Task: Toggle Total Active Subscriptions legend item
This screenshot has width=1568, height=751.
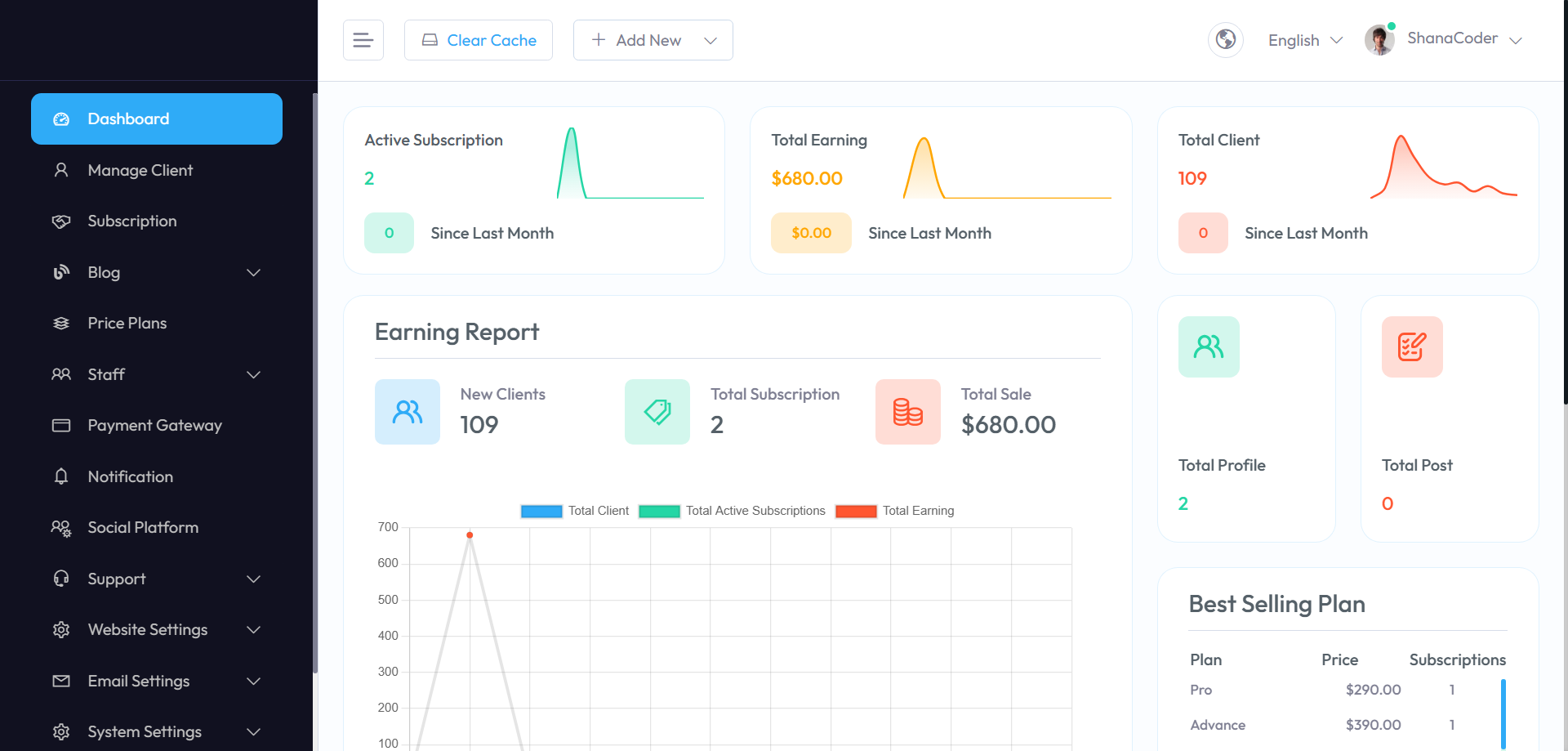Action: 733,511
